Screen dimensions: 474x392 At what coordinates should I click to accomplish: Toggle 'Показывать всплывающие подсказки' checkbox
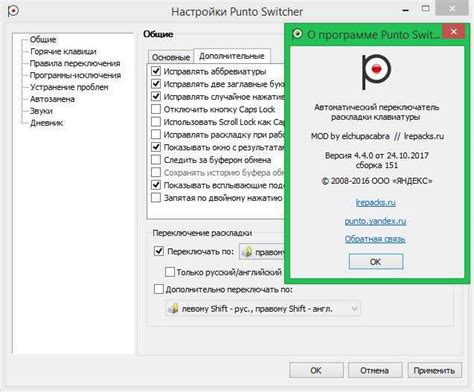click(156, 185)
